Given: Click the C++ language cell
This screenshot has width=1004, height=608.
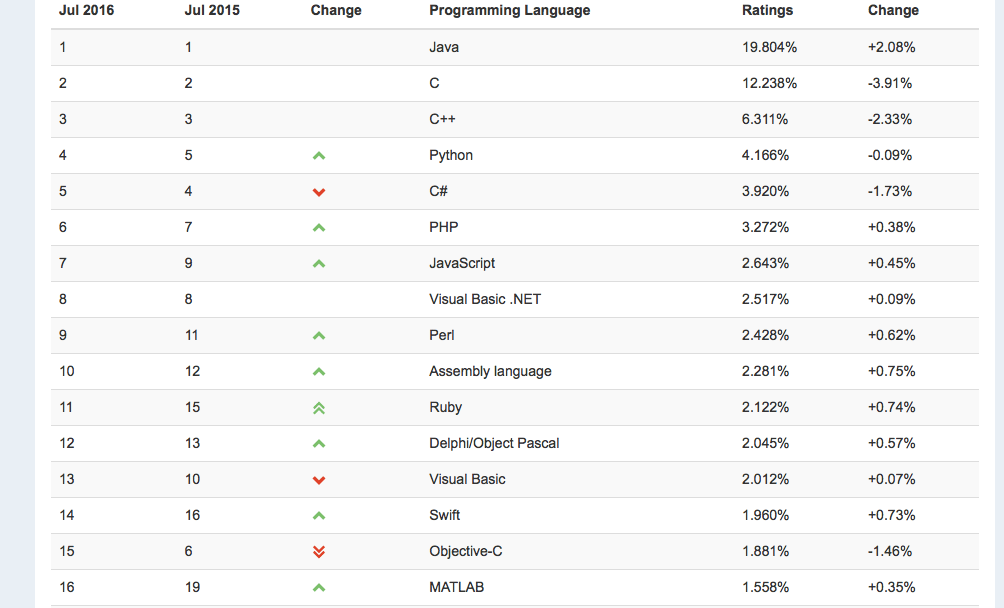Looking at the screenshot, I should click(442, 119).
